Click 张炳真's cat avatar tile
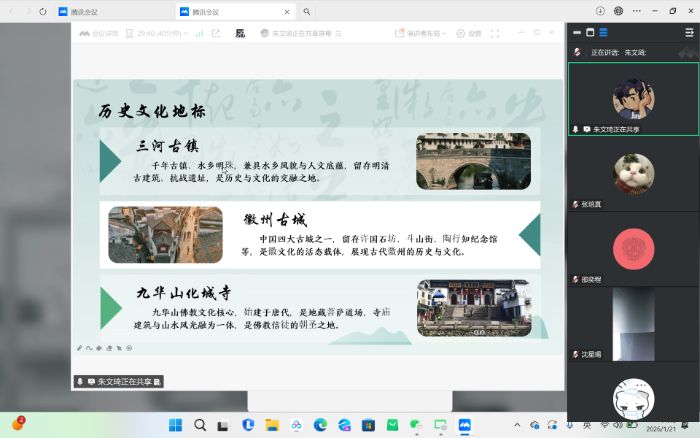This screenshot has width=700, height=438. click(632, 174)
